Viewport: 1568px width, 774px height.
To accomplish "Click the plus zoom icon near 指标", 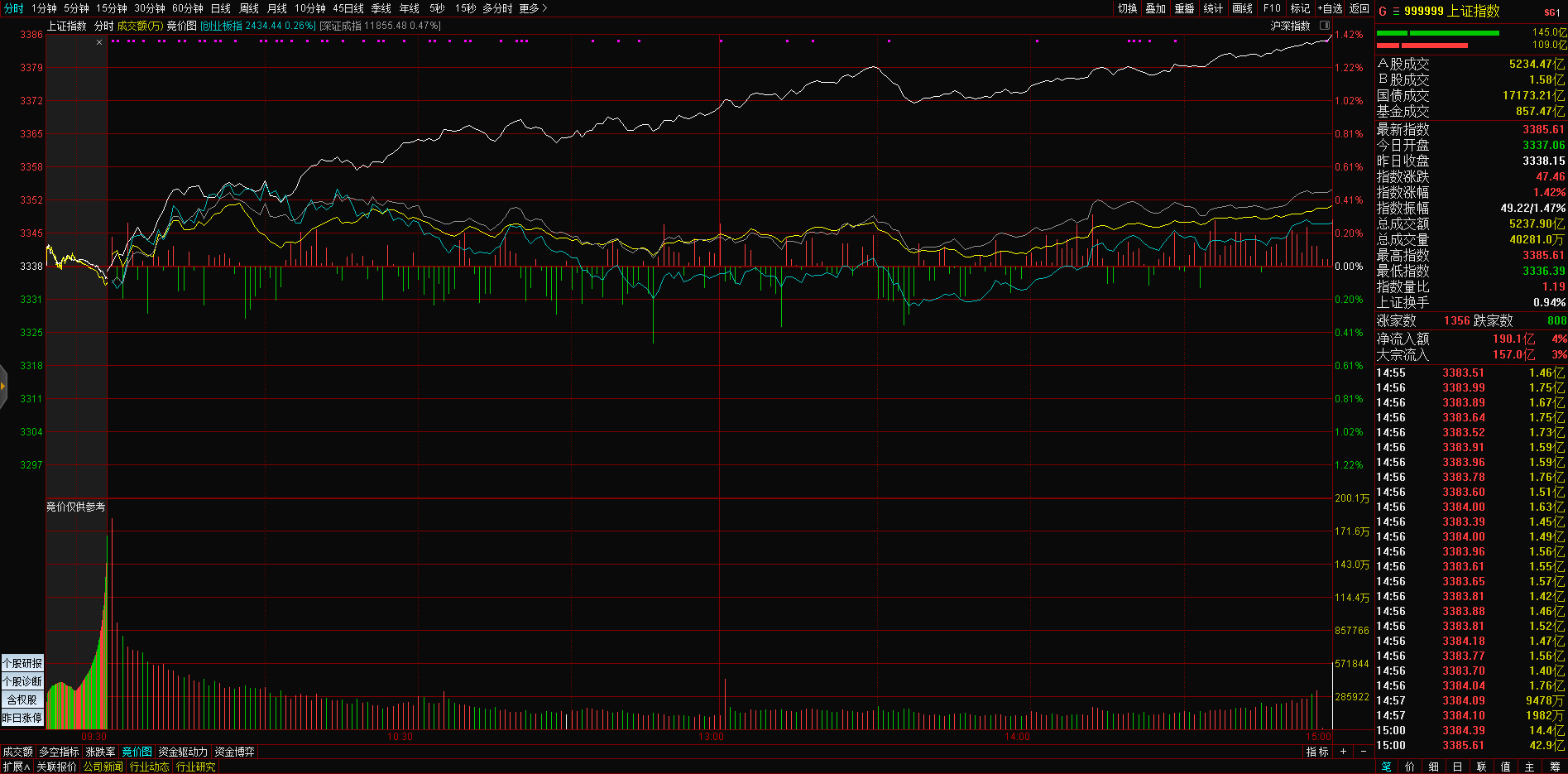I will coord(1343,752).
